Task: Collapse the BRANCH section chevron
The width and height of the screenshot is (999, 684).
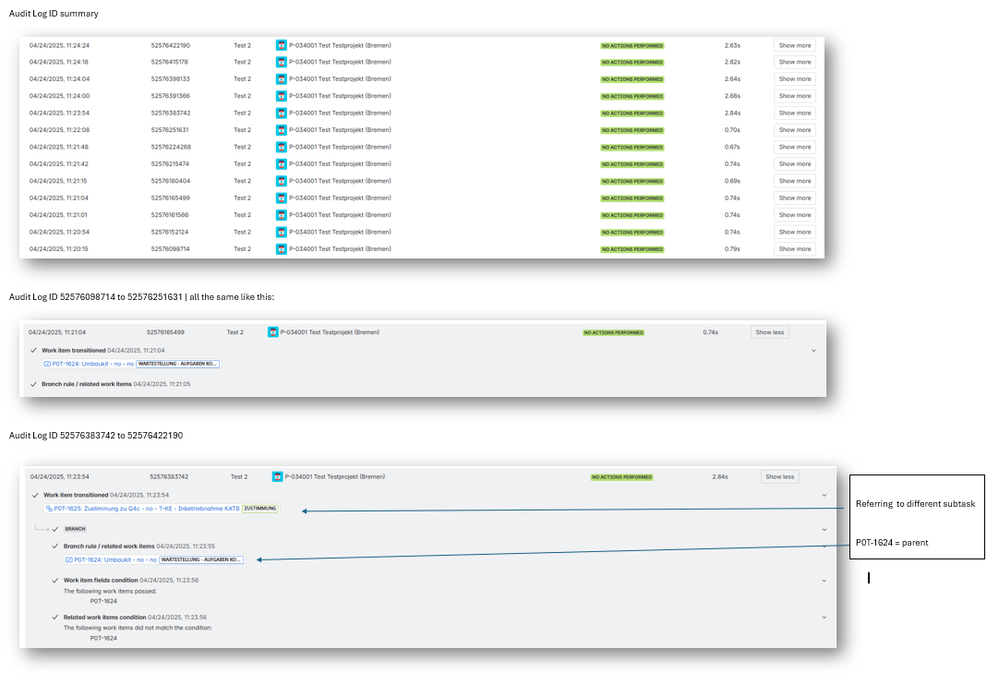Action: tap(824, 529)
